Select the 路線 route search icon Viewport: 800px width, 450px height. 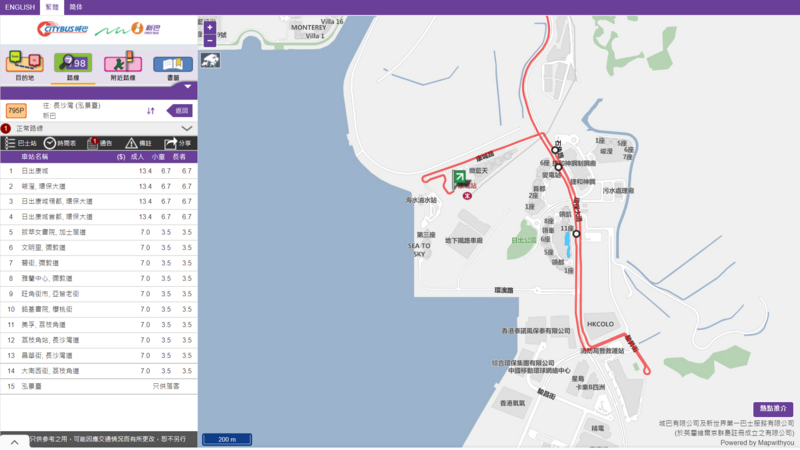click(x=72, y=66)
